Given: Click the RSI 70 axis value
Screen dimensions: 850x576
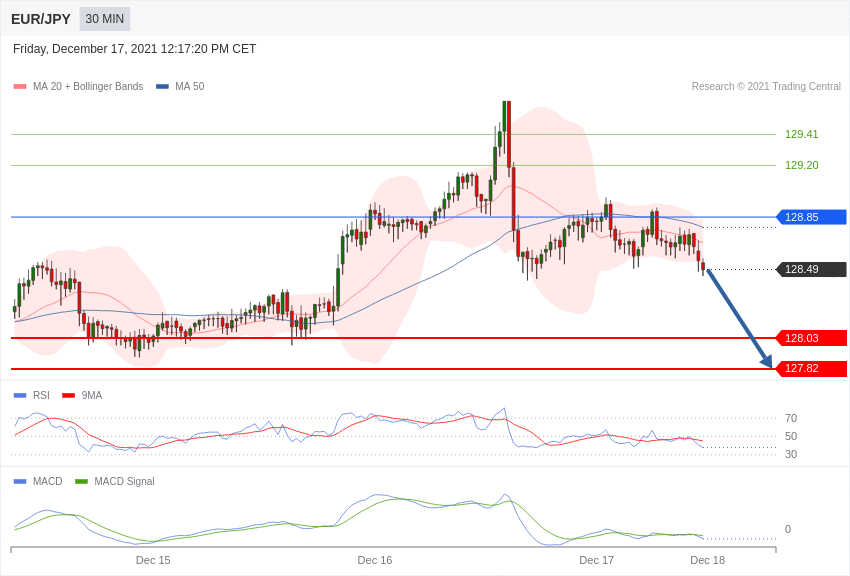Looking at the screenshot, I should (791, 418).
